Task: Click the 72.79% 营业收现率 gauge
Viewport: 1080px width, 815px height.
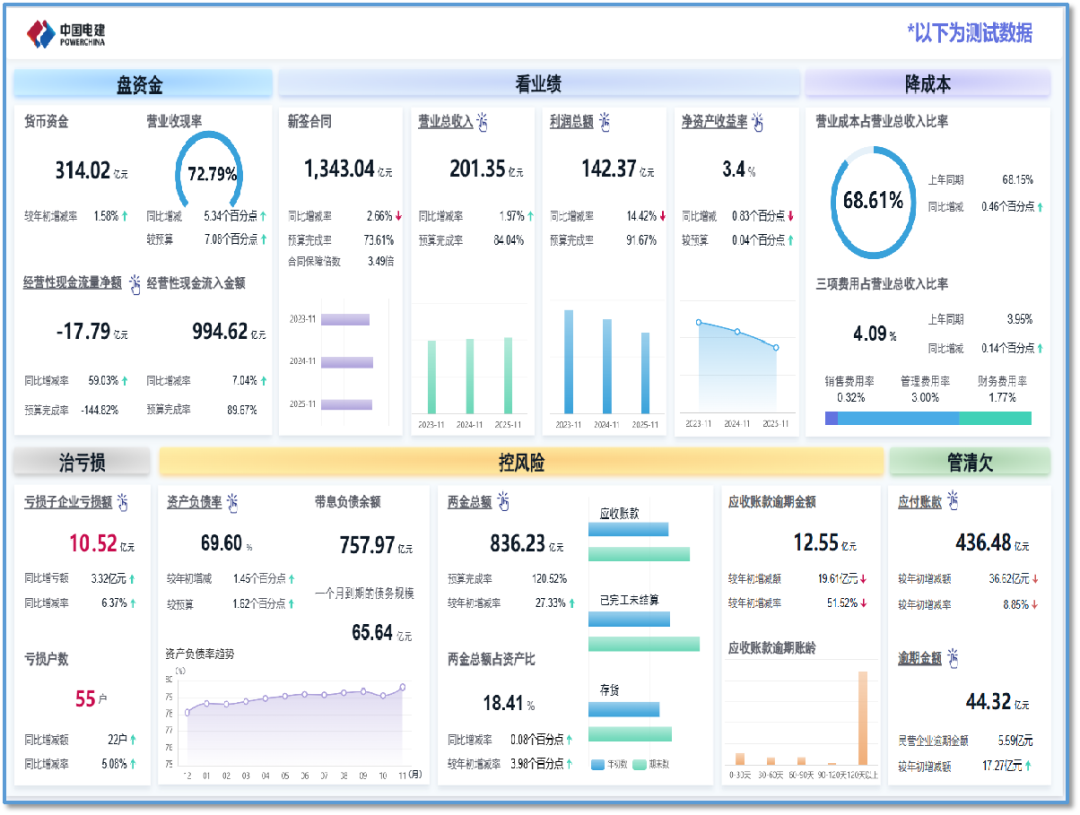Action: [209, 170]
